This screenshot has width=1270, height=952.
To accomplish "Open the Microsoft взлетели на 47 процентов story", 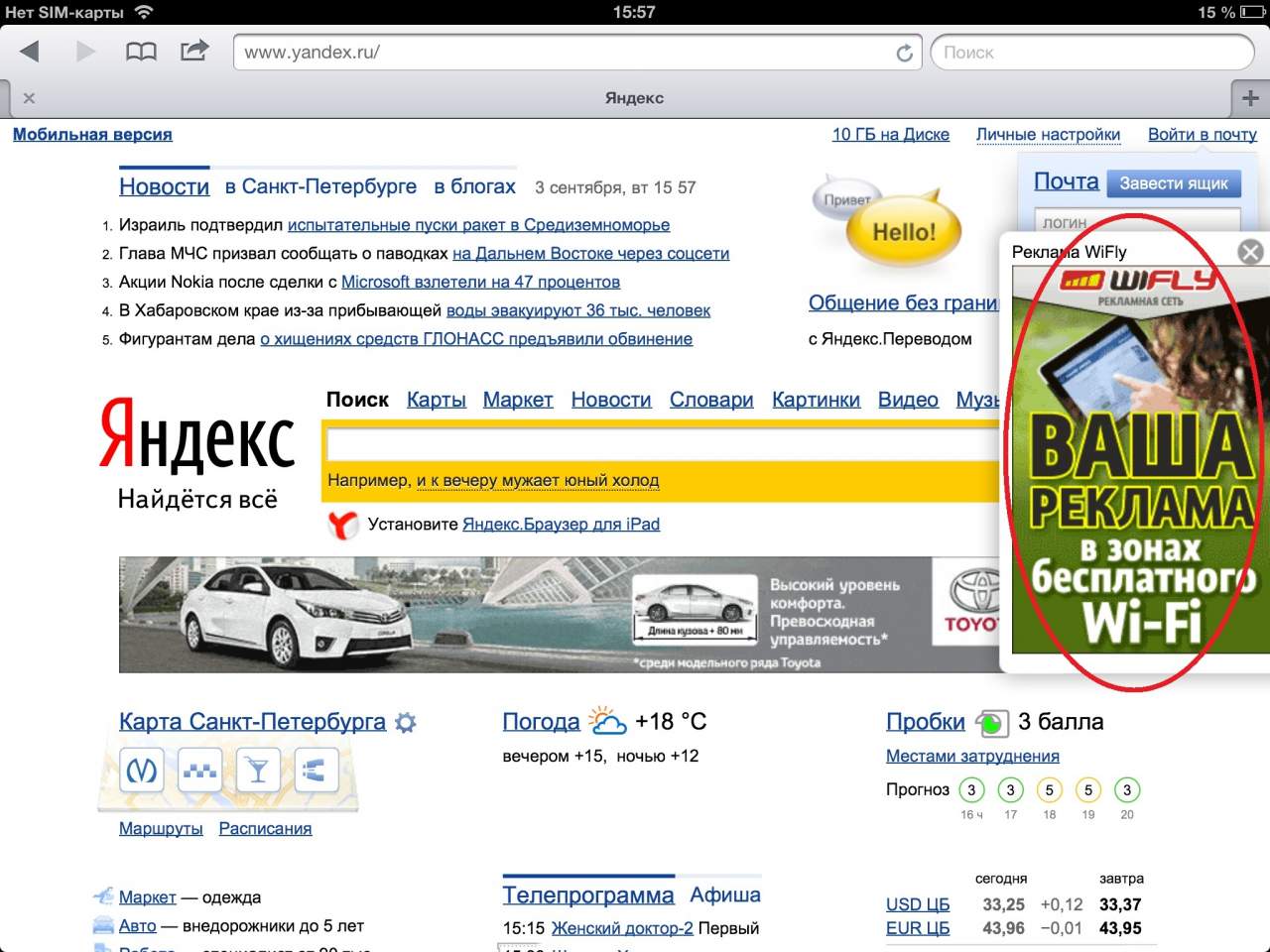I will point(480,282).
